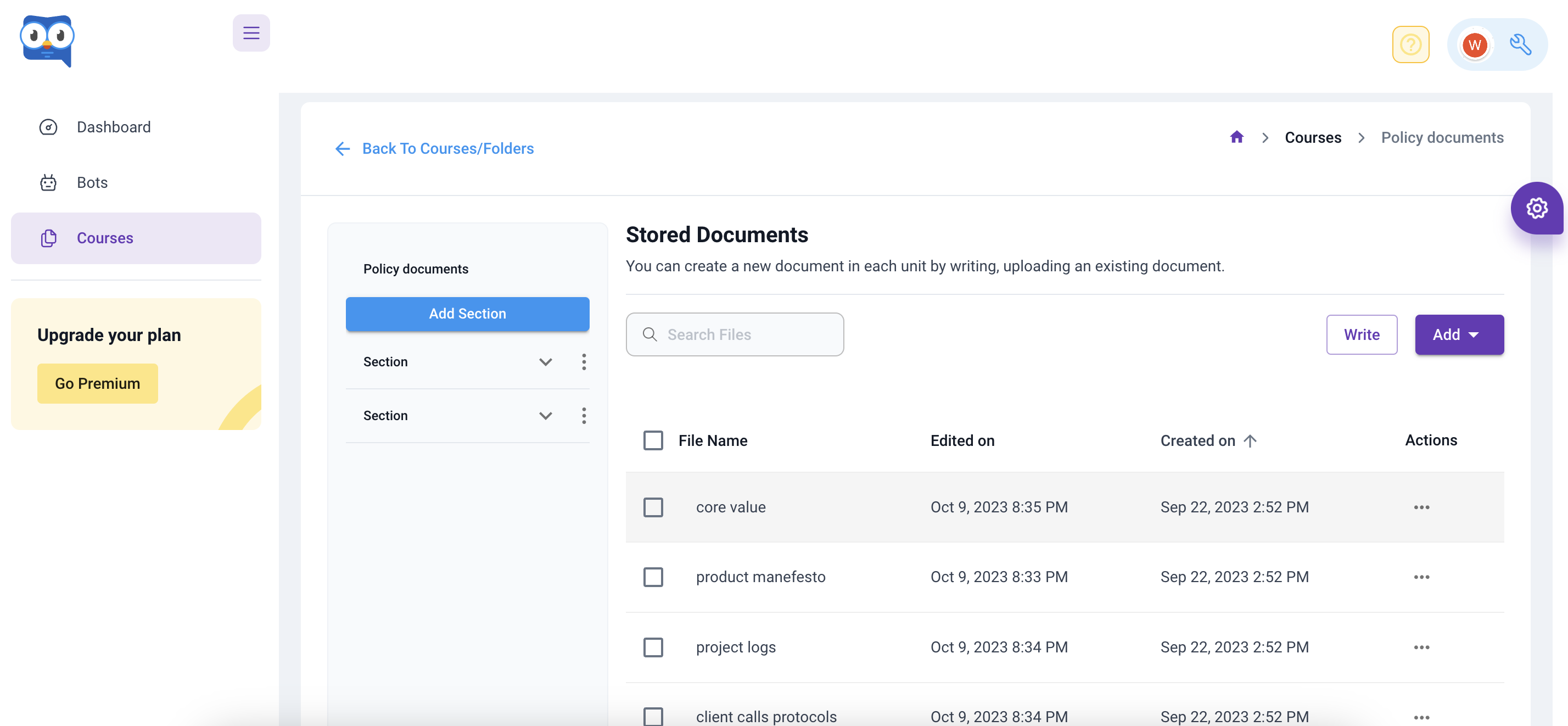Click the Courses navigation icon
This screenshot has height=726, width=1568.
coord(48,238)
